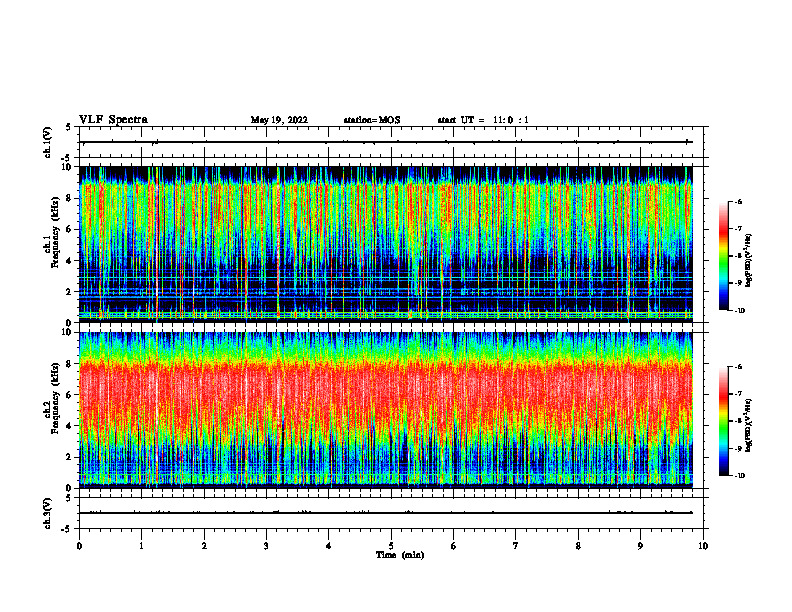792x612 pixels.
Task: Click the "VLF Spectra" plot title
Action: click(x=114, y=120)
